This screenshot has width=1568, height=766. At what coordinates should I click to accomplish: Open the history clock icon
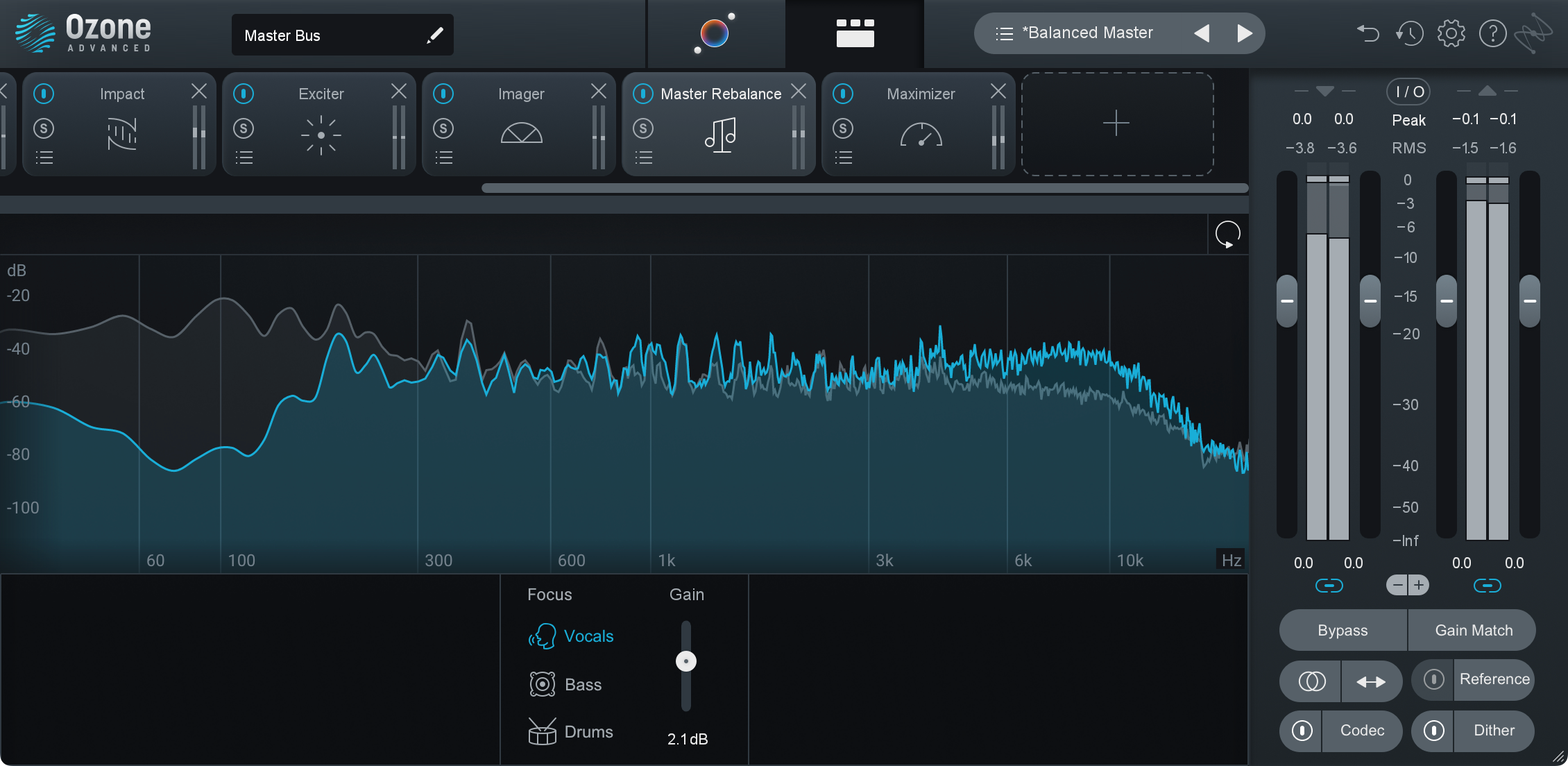point(1409,33)
